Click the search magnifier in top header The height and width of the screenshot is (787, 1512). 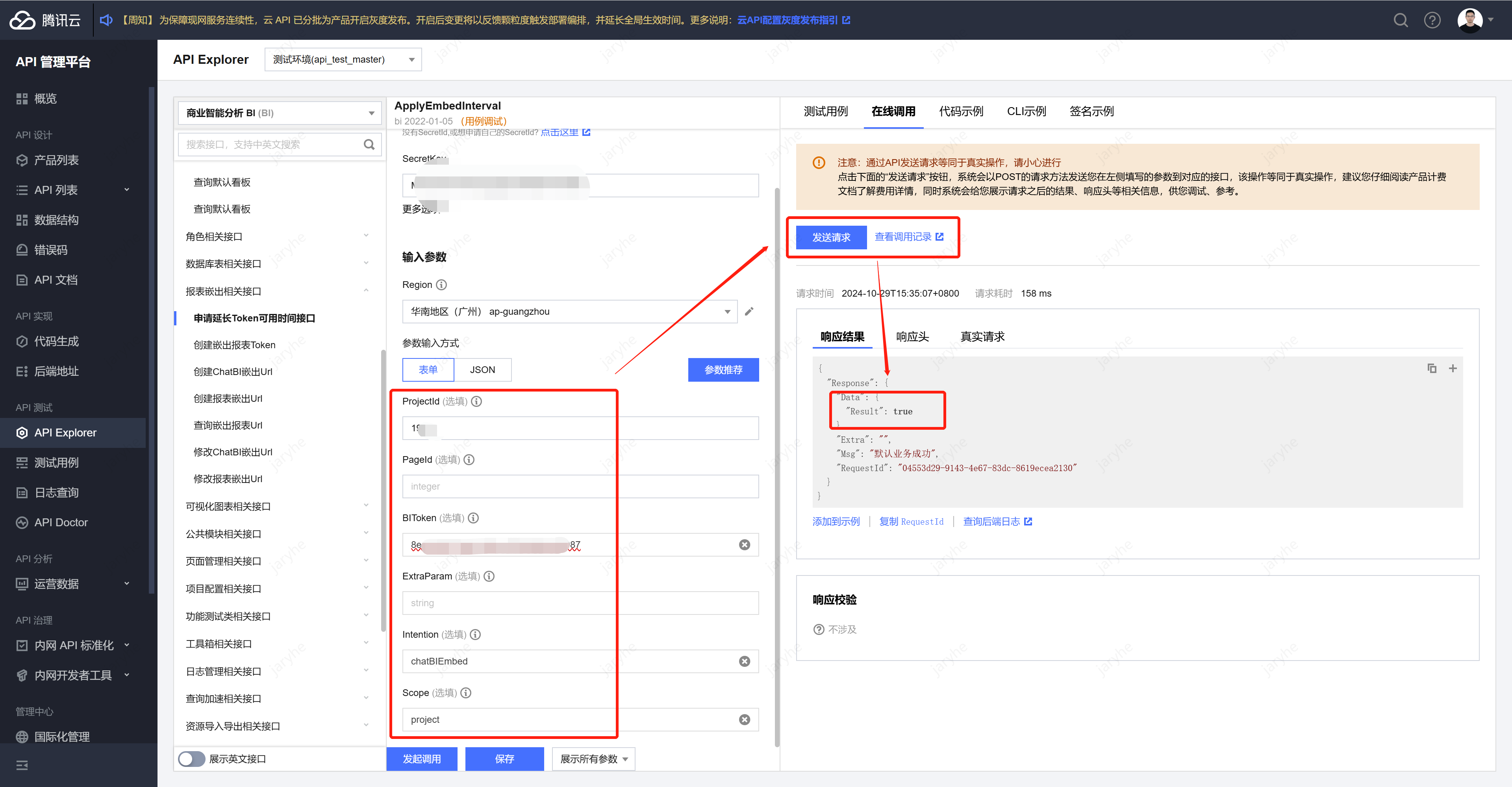[1401, 20]
